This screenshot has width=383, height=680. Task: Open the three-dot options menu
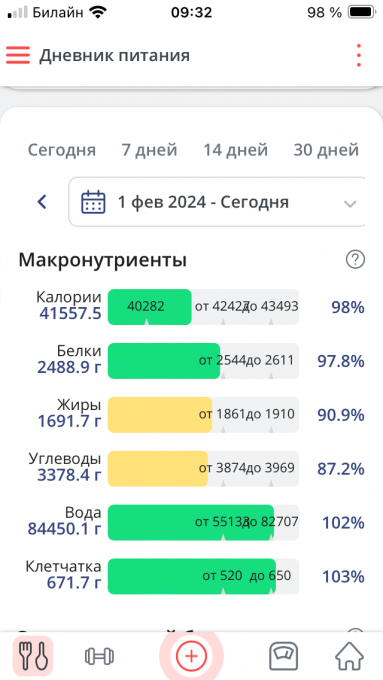tap(358, 56)
